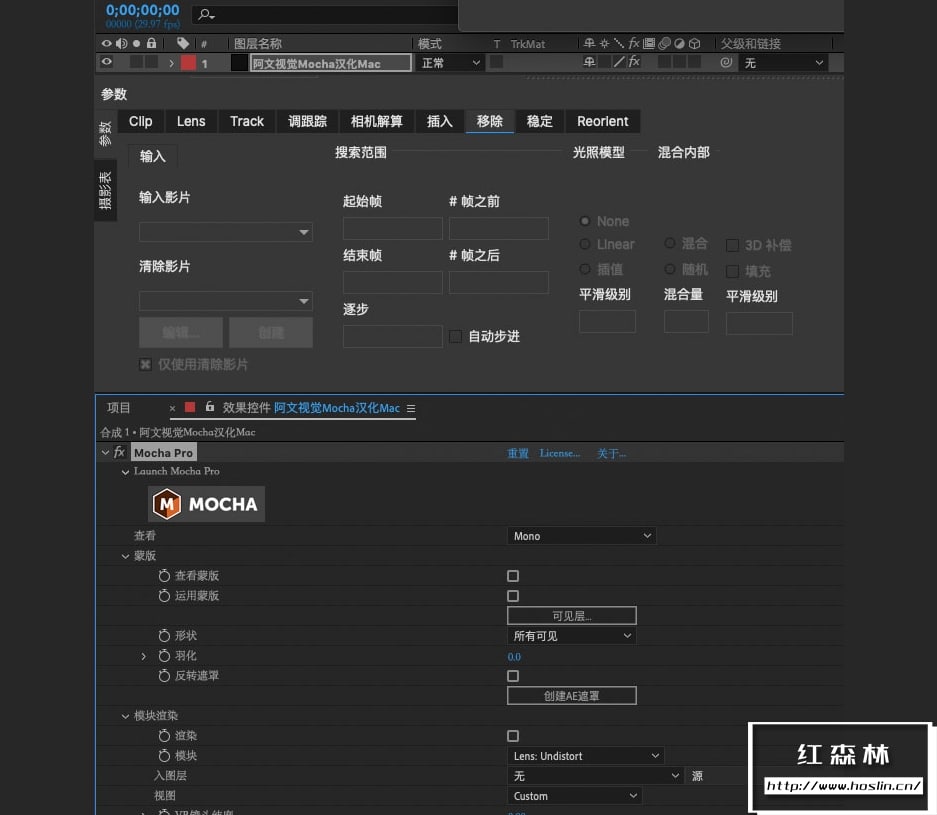The image size is (937, 815).
Task: Click the motion blur header icon
Action: coord(664,43)
